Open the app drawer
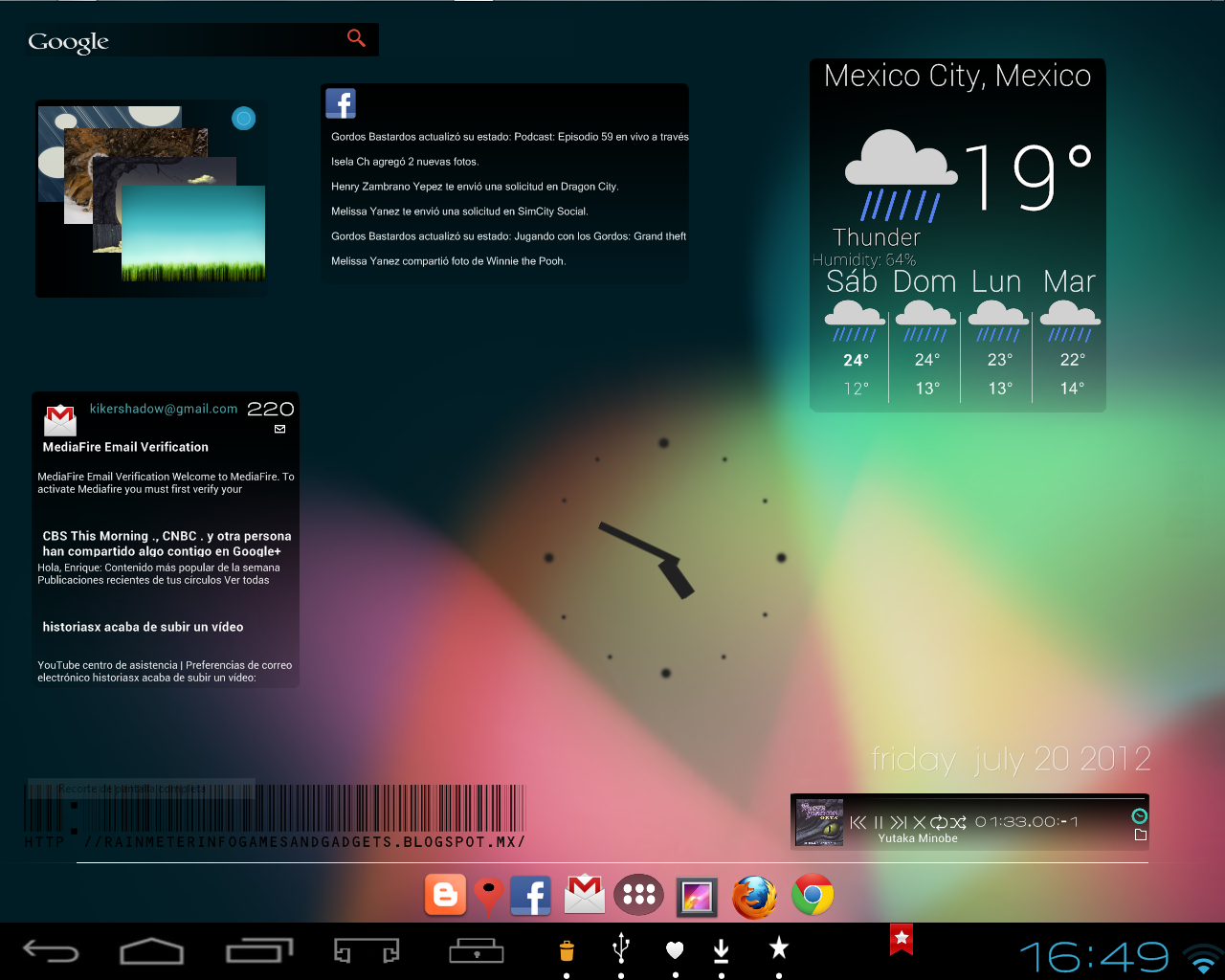The image size is (1225, 980). pyautogui.click(x=638, y=894)
